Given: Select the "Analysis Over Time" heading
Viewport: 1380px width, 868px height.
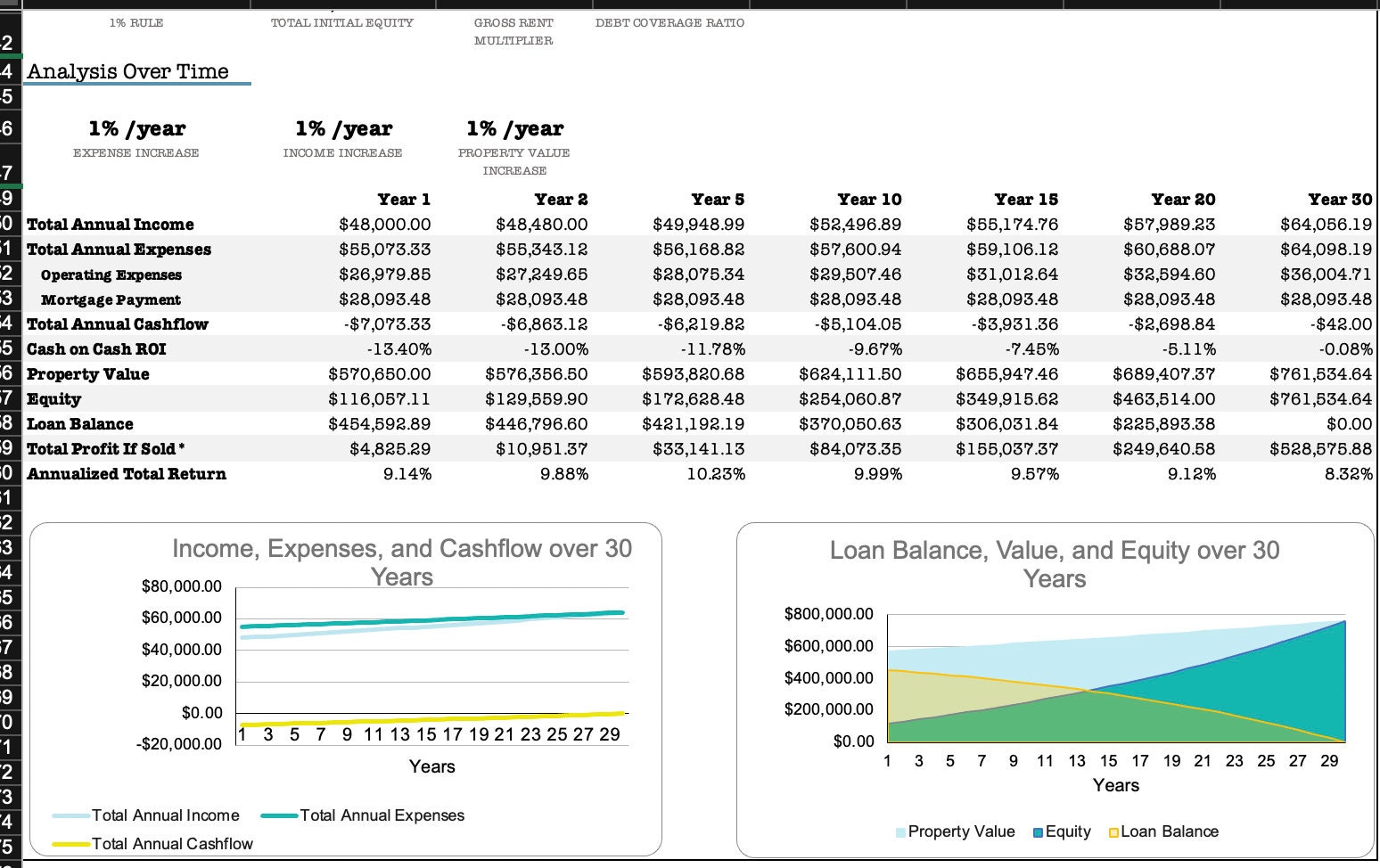Looking at the screenshot, I should 127,71.
